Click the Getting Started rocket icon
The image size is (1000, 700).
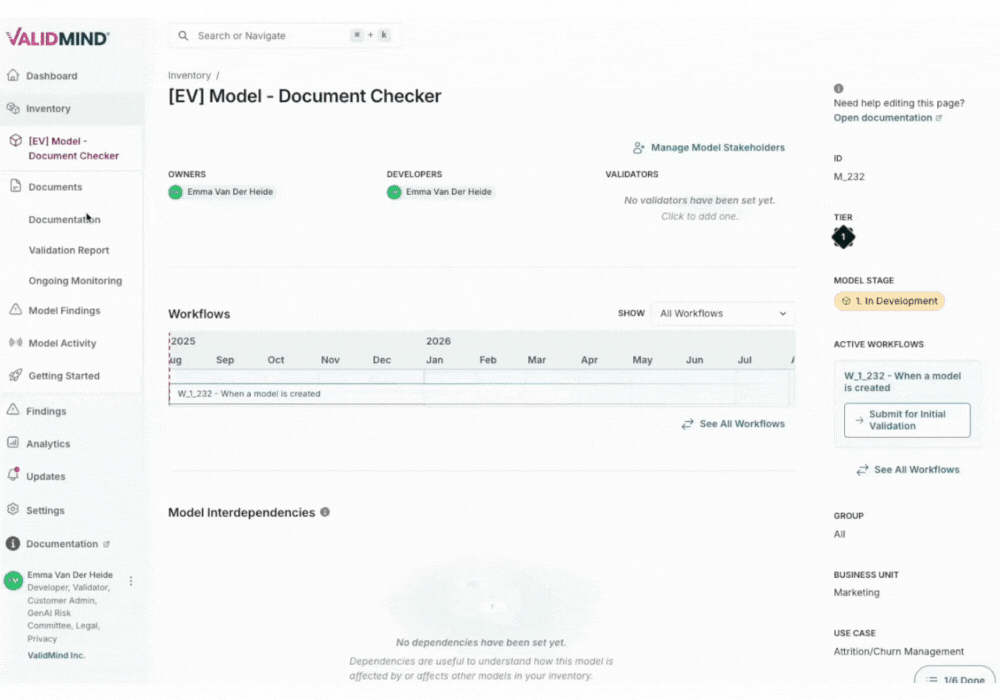click(x=15, y=375)
